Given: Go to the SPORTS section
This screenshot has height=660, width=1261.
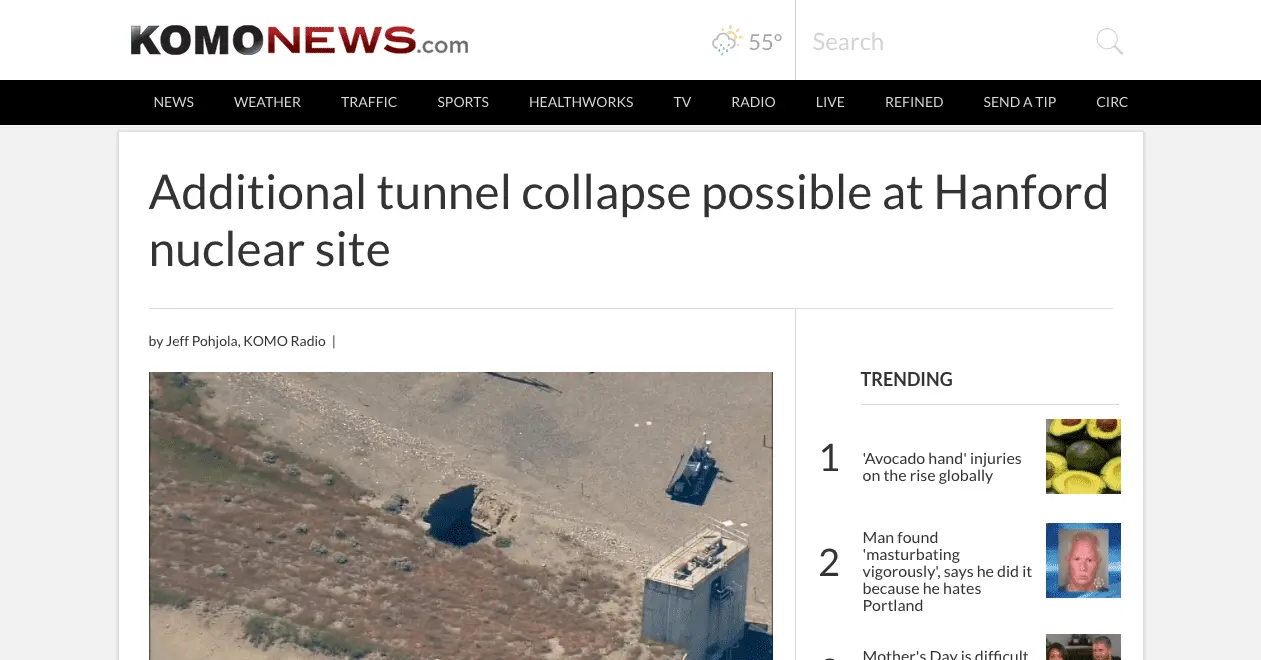Looking at the screenshot, I should (463, 102).
